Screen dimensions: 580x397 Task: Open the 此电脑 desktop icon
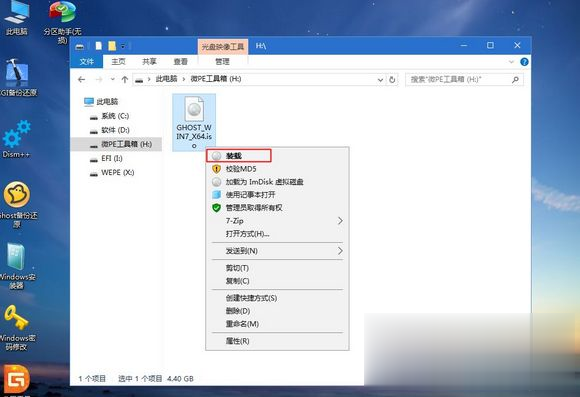point(17,18)
